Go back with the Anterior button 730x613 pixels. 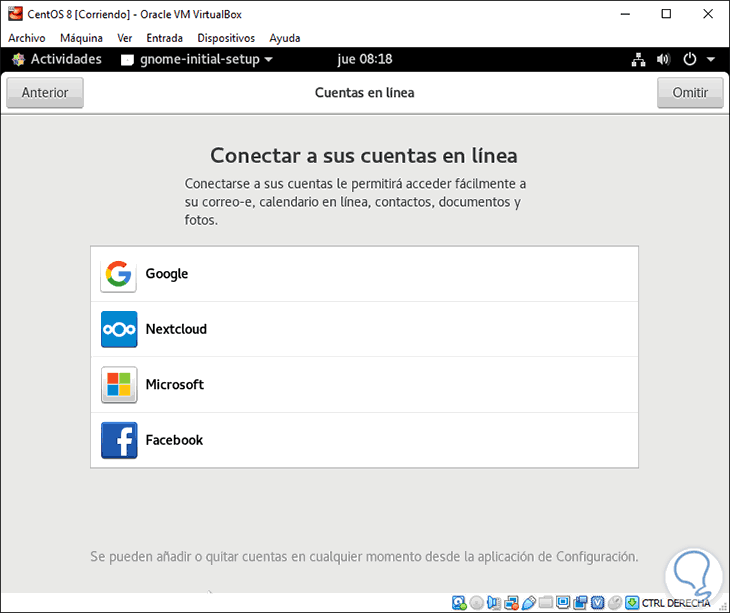(x=45, y=93)
